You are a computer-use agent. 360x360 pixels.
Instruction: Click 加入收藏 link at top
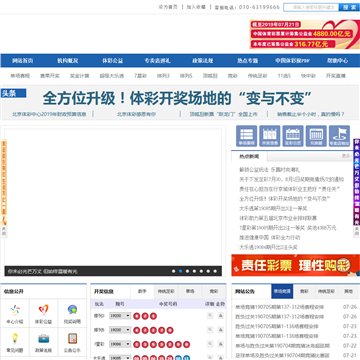(196, 7)
